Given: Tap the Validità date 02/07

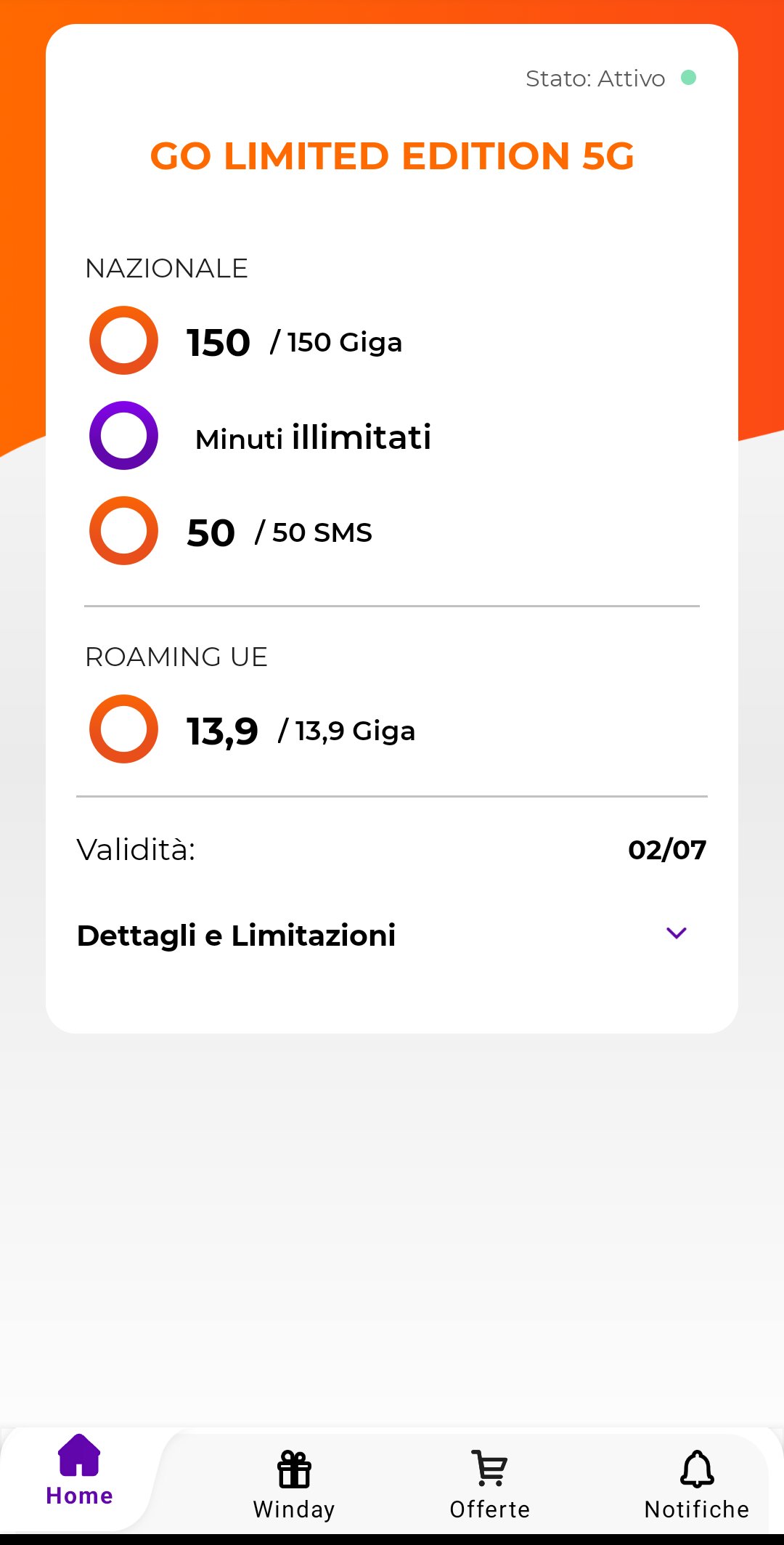Looking at the screenshot, I should (x=667, y=850).
